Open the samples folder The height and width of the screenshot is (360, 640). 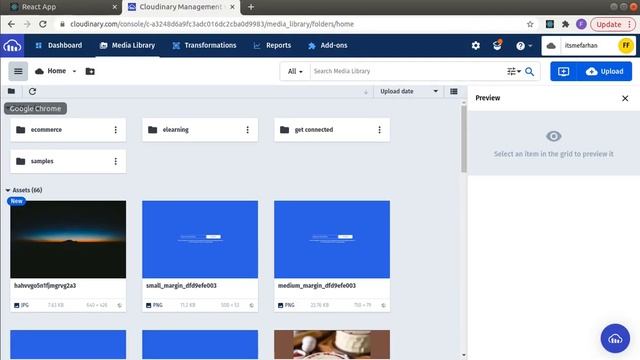tap(68, 161)
